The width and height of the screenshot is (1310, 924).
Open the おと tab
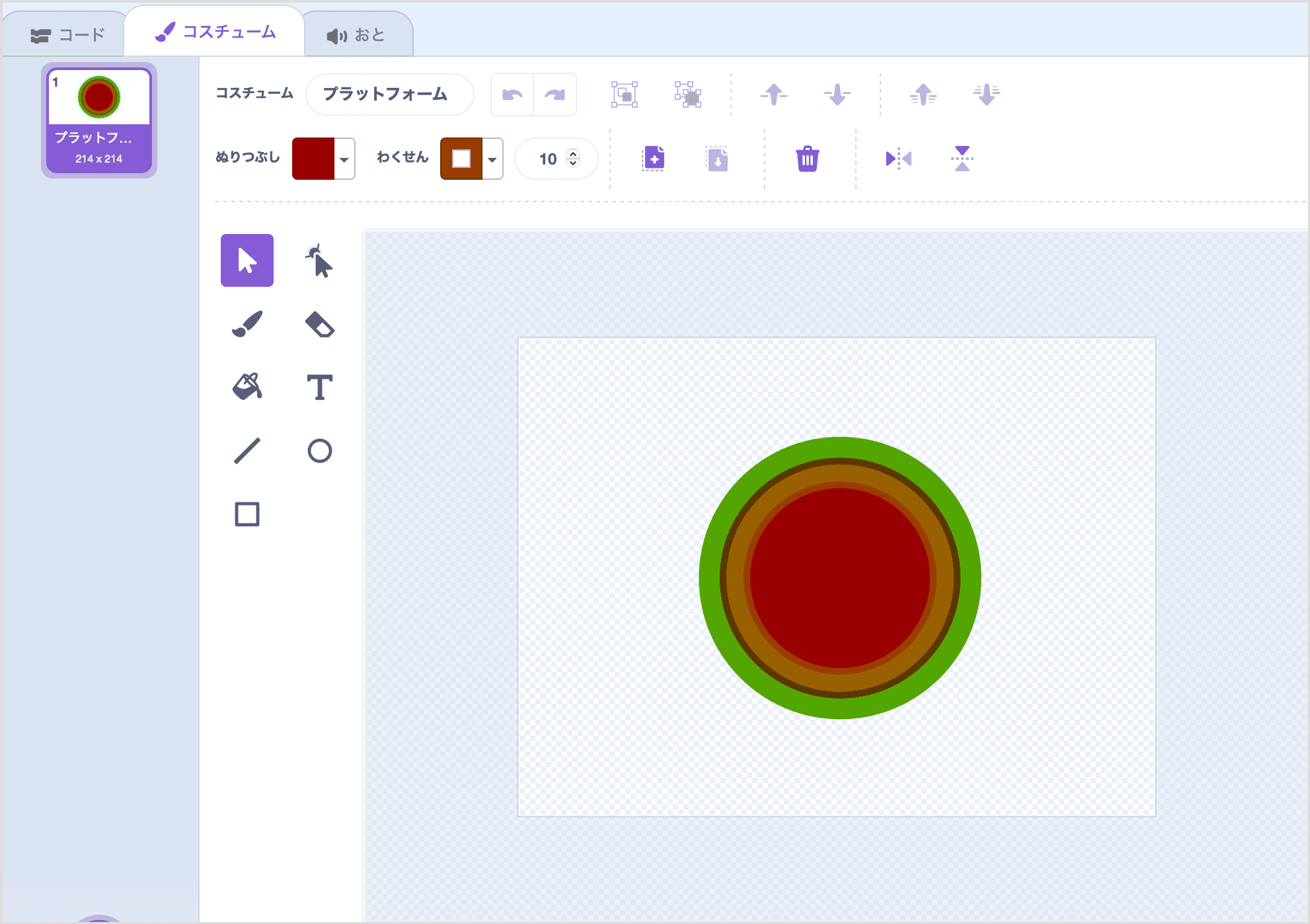tap(357, 32)
